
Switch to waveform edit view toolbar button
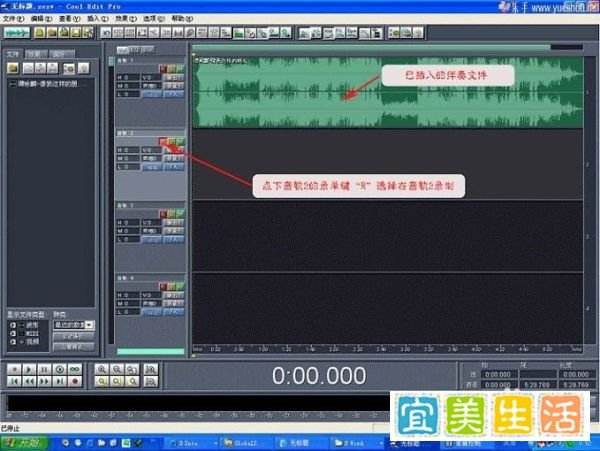(16, 33)
